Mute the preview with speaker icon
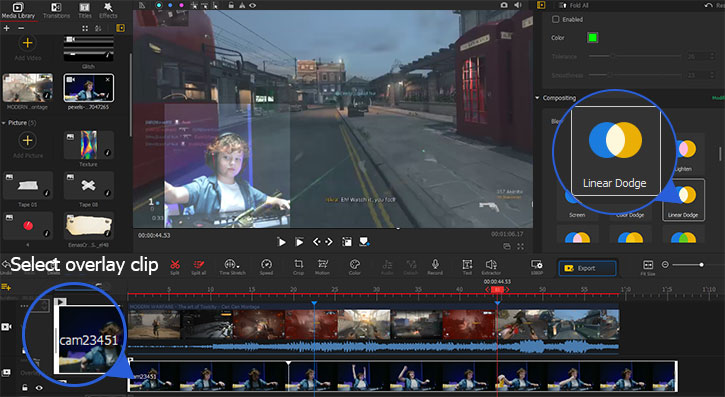The image size is (725, 397). 518,5
